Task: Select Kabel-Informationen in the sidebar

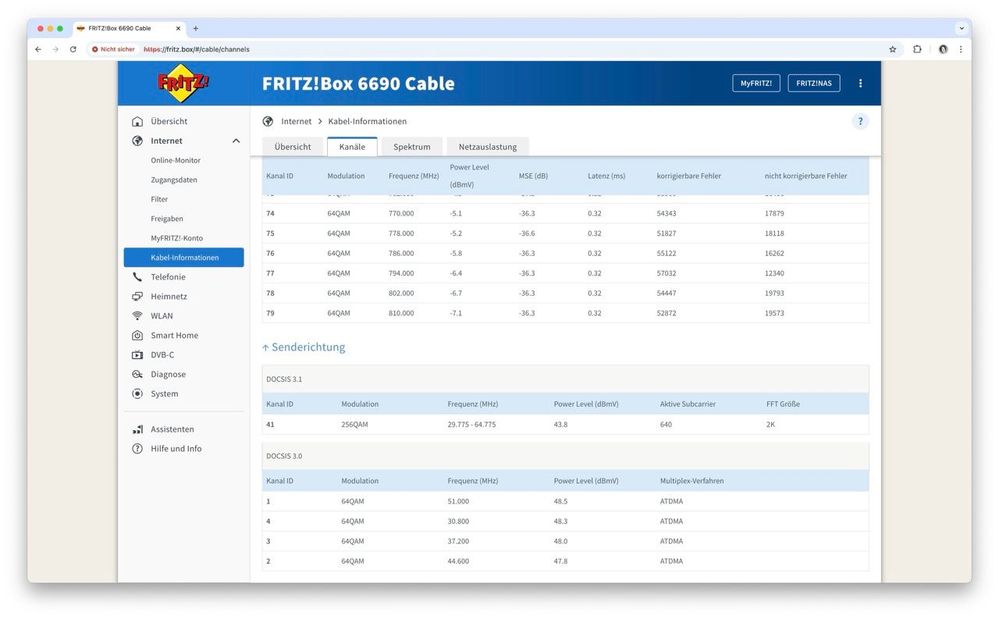Action: [183, 257]
